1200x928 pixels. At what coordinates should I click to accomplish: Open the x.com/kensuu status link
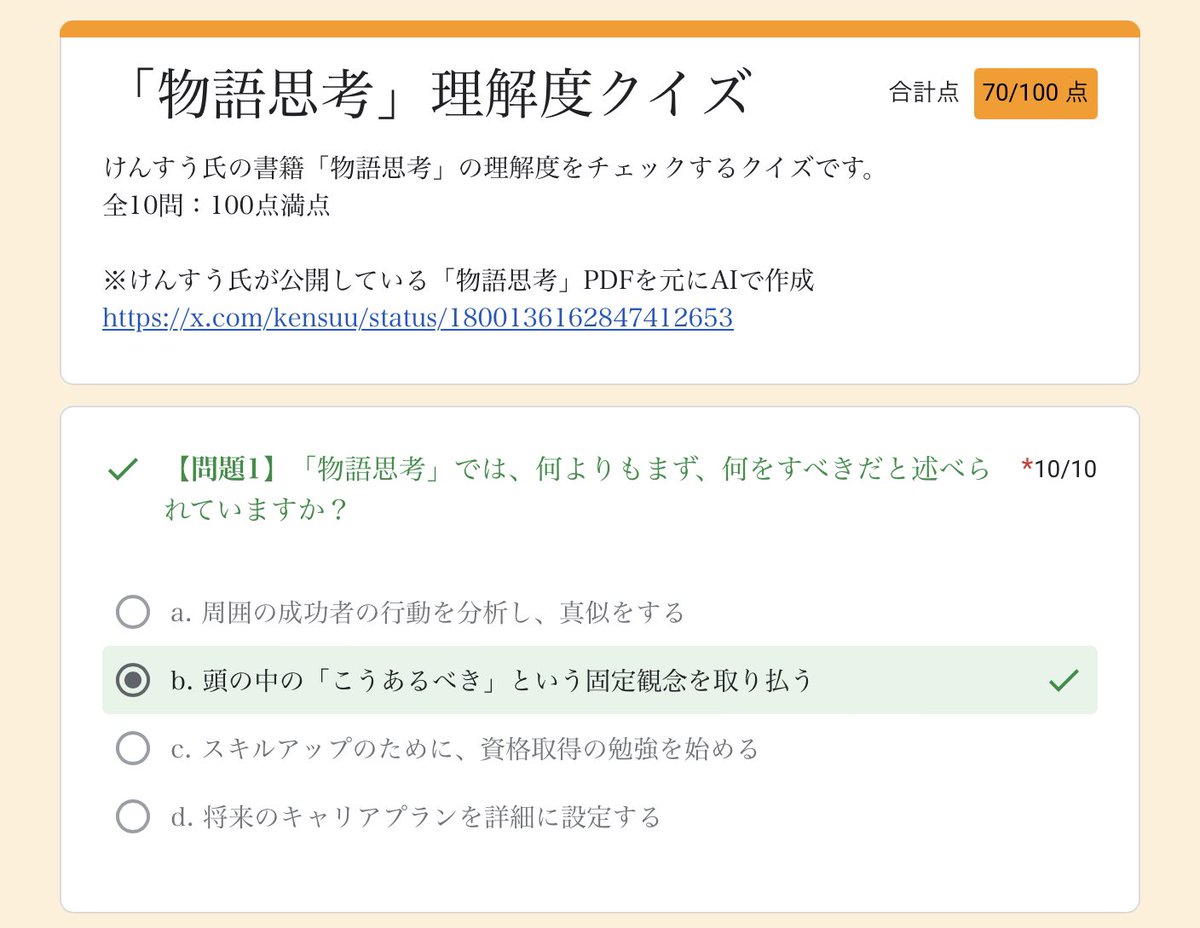point(418,318)
